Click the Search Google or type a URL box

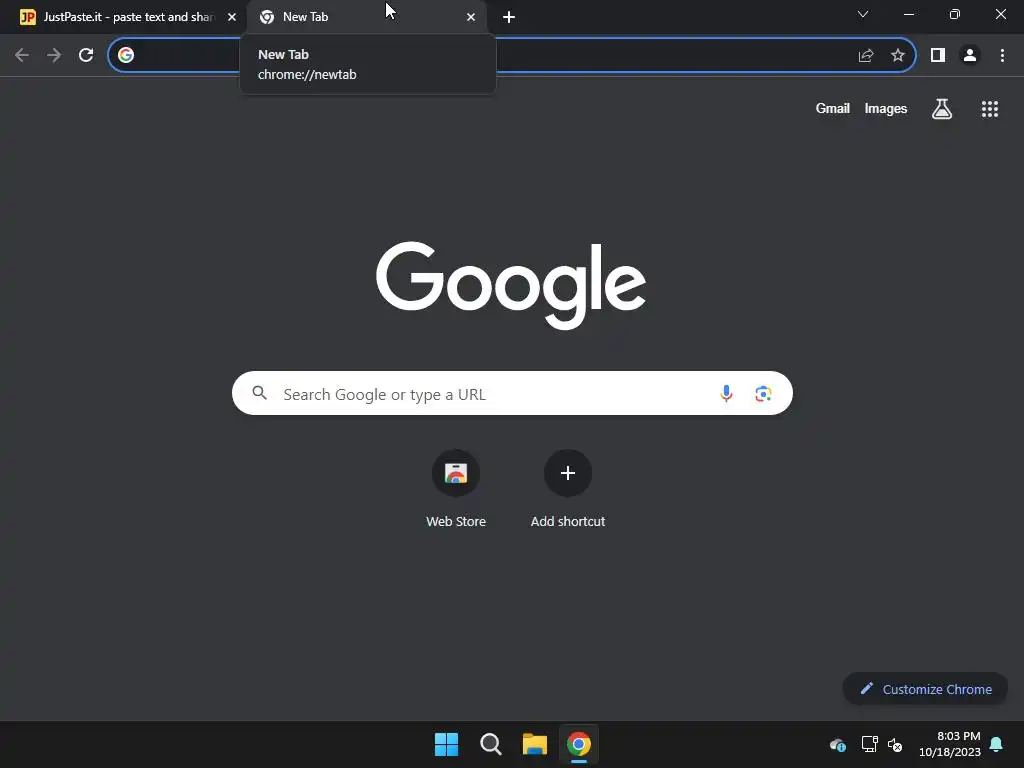(512, 393)
